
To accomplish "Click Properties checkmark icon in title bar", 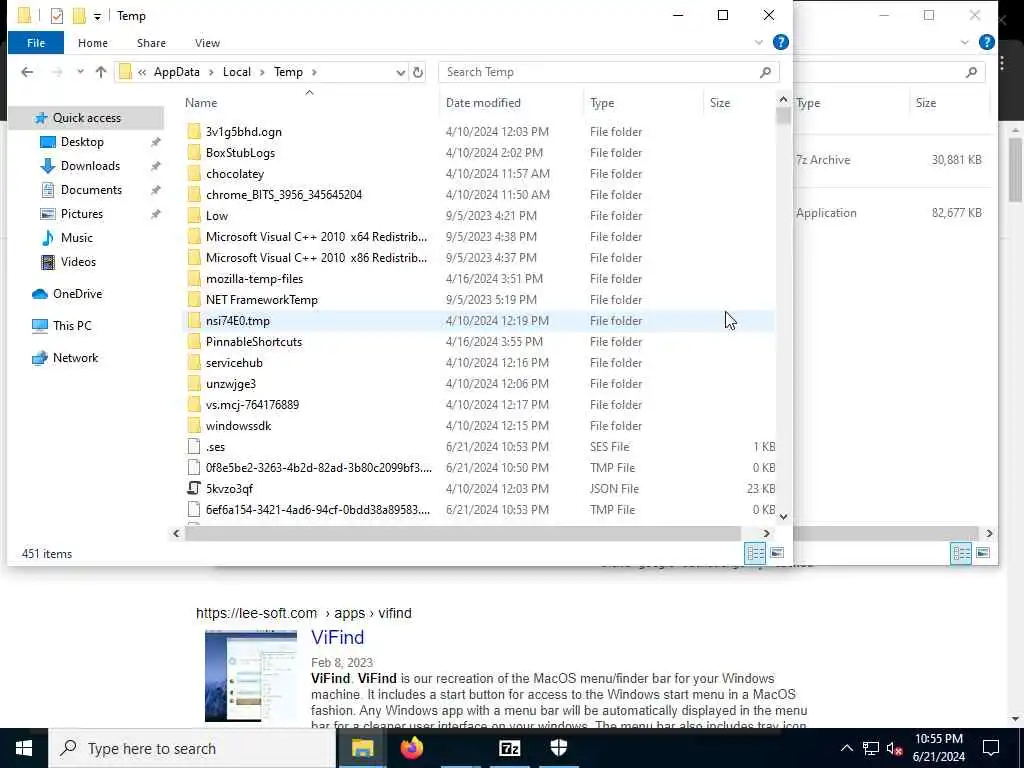I will click(x=57, y=16).
